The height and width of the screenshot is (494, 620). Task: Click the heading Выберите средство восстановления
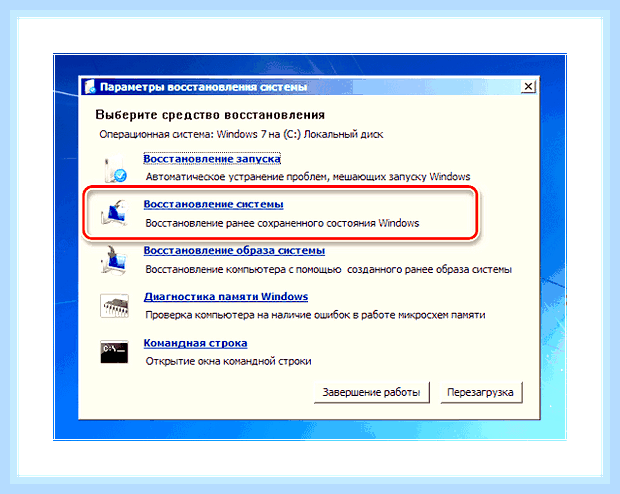point(210,115)
